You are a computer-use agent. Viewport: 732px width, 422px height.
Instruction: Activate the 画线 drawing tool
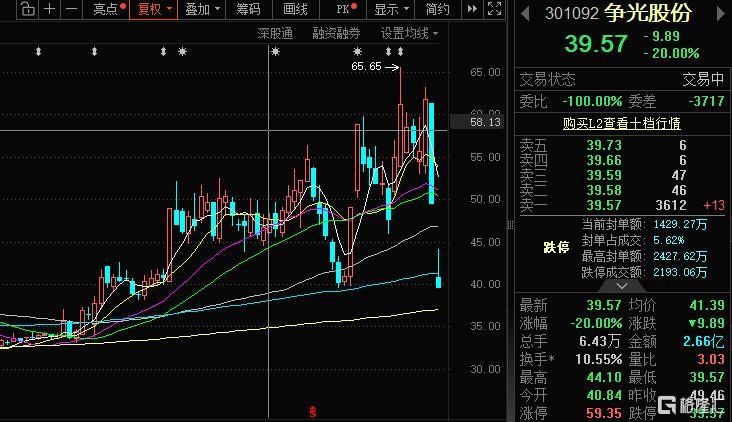pos(295,9)
